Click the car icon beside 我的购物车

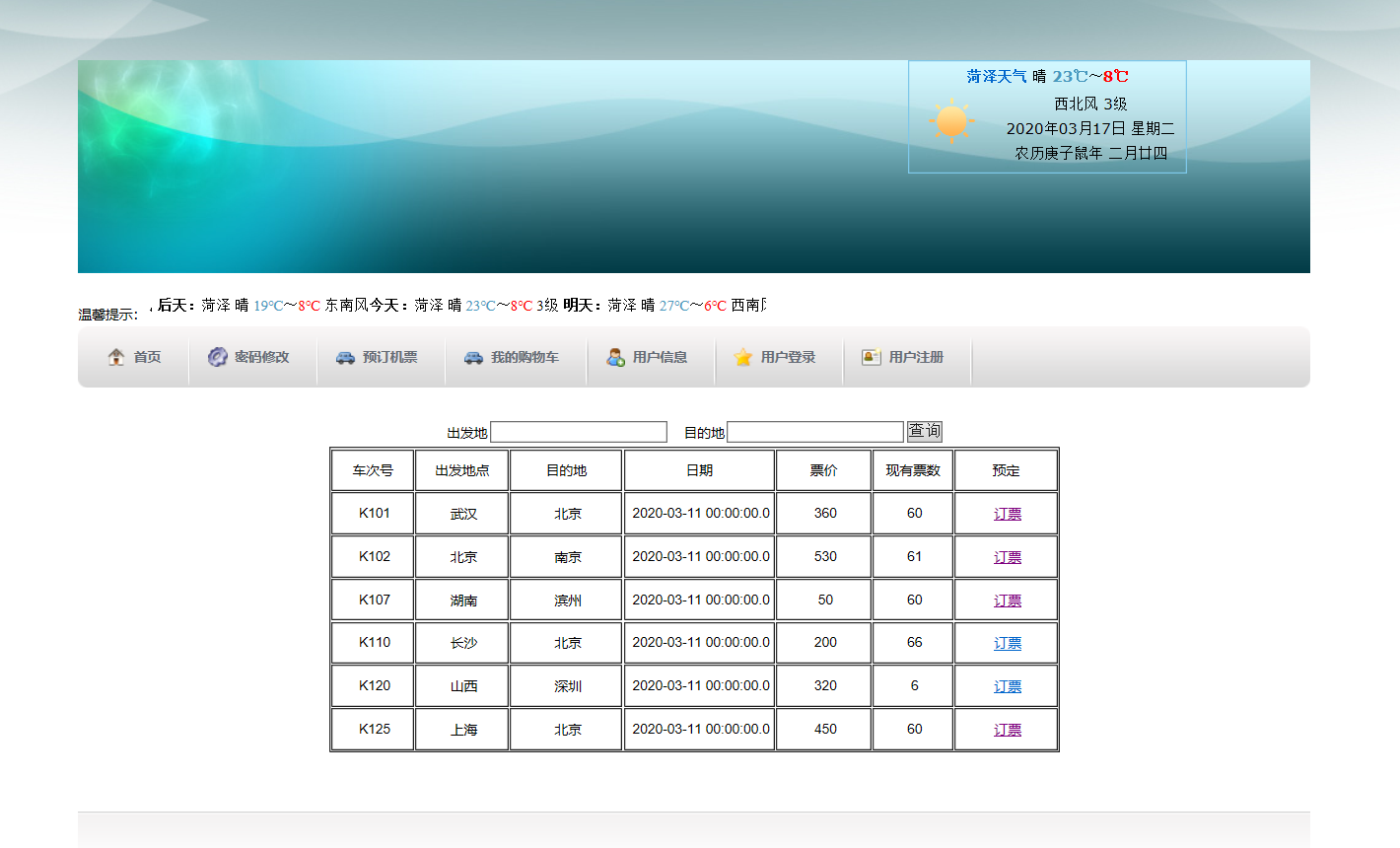[x=474, y=357]
